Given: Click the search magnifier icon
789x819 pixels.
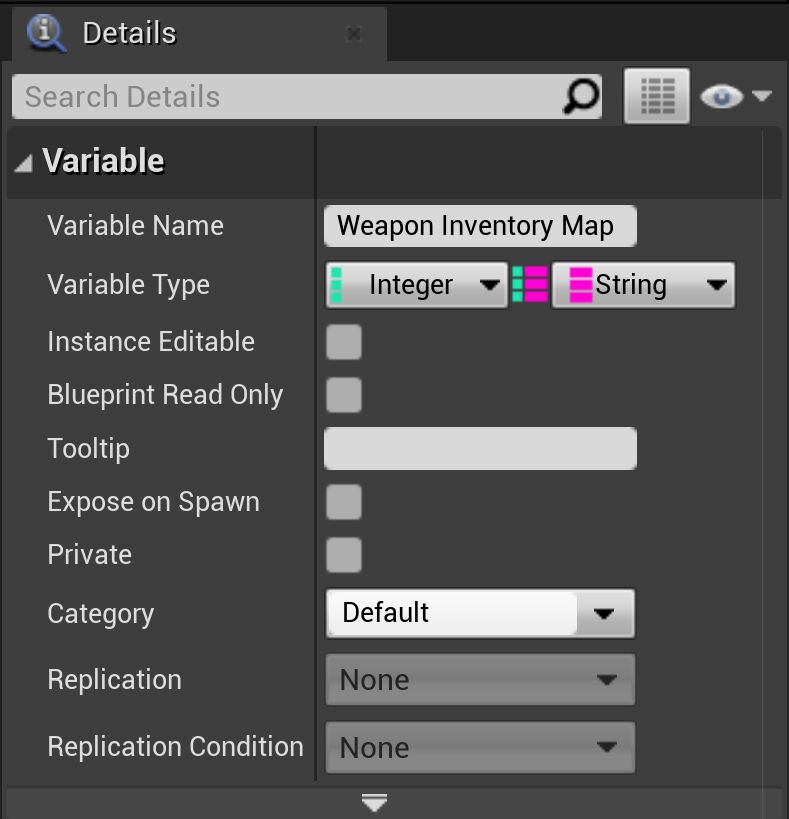Looking at the screenshot, I should 580,97.
